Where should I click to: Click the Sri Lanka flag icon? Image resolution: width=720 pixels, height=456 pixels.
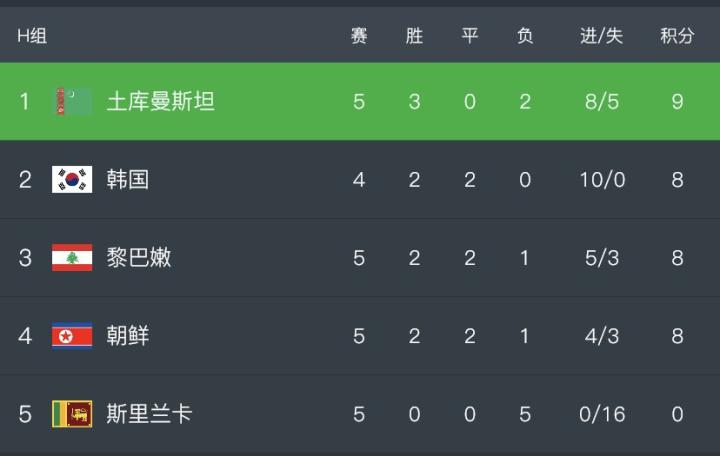click(x=72, y=413)
